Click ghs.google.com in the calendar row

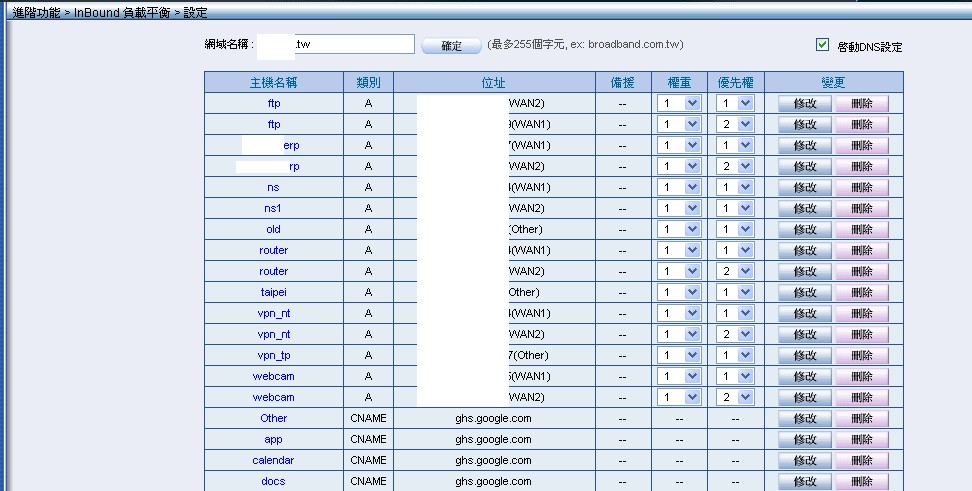click(x=493, y=461)
